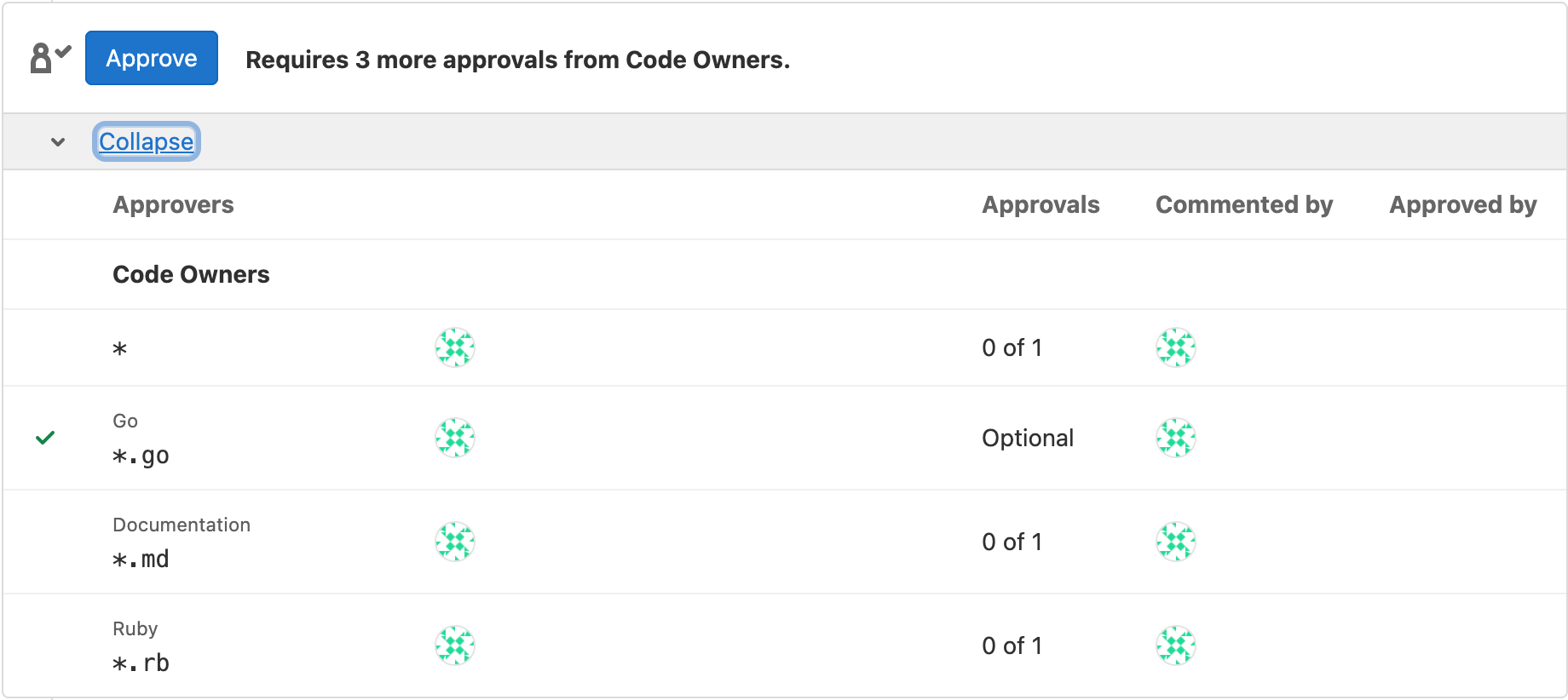Click the Approvals column header

point(1041,204)
